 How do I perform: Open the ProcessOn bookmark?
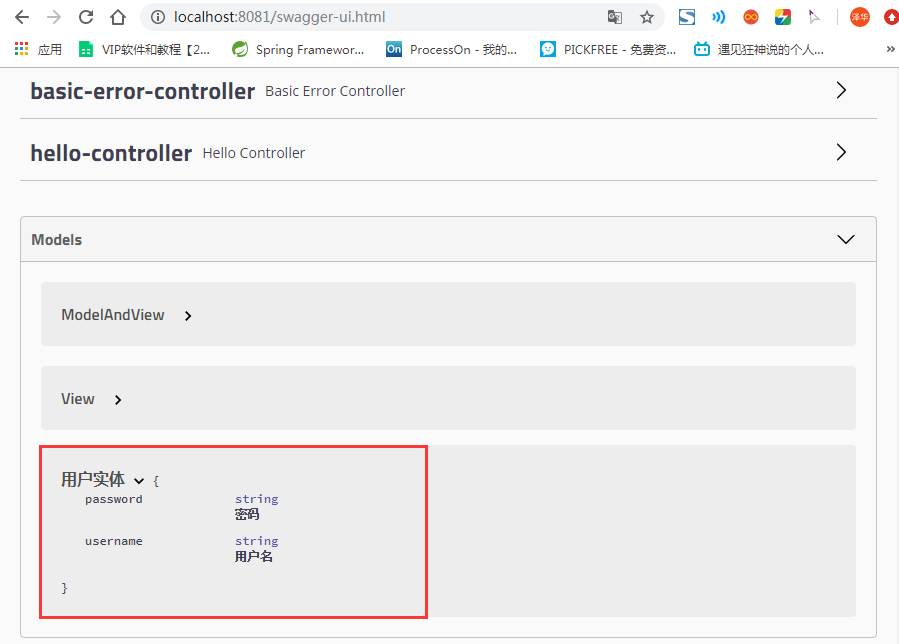click(451, 49)
